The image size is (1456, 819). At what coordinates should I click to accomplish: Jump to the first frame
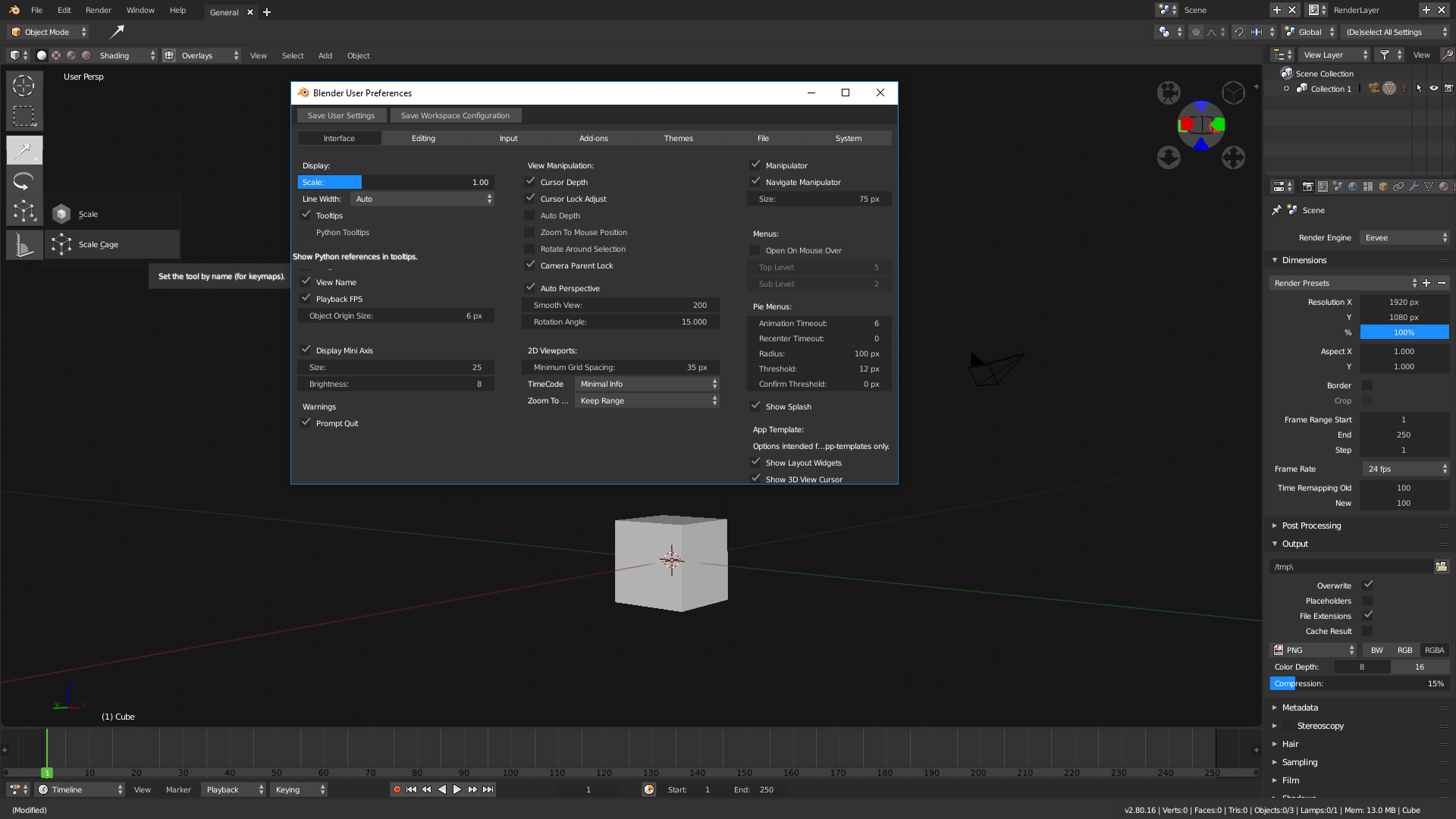[411, 789]
